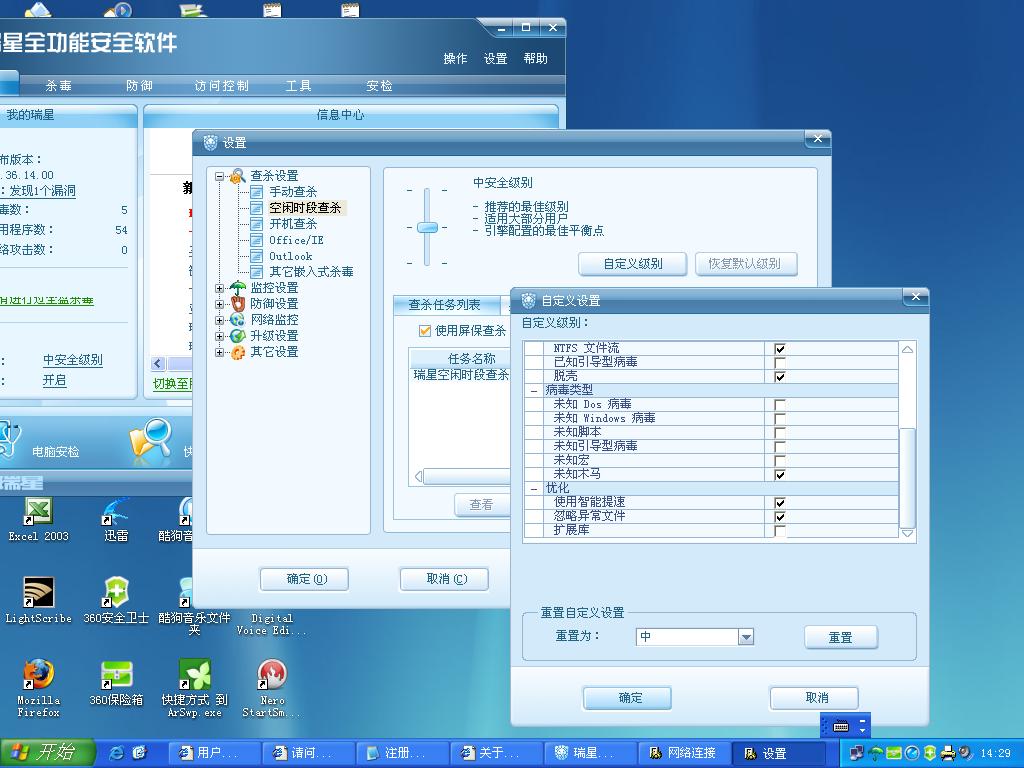Open Excel 2003 desktop shortcut
The height and width of the screenshot is (768, 1024).
point(38,512)
